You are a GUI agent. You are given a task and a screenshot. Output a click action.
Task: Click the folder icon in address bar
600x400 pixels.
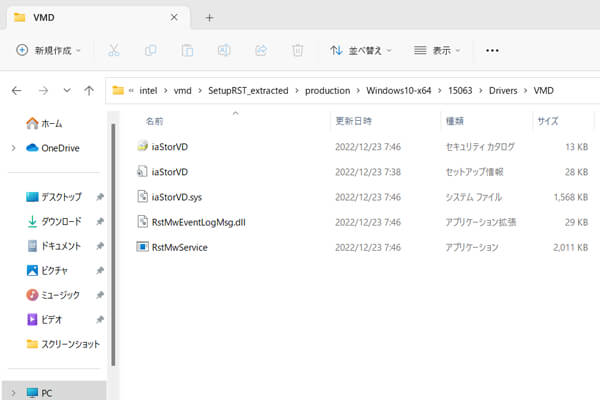tap(118, 91)
